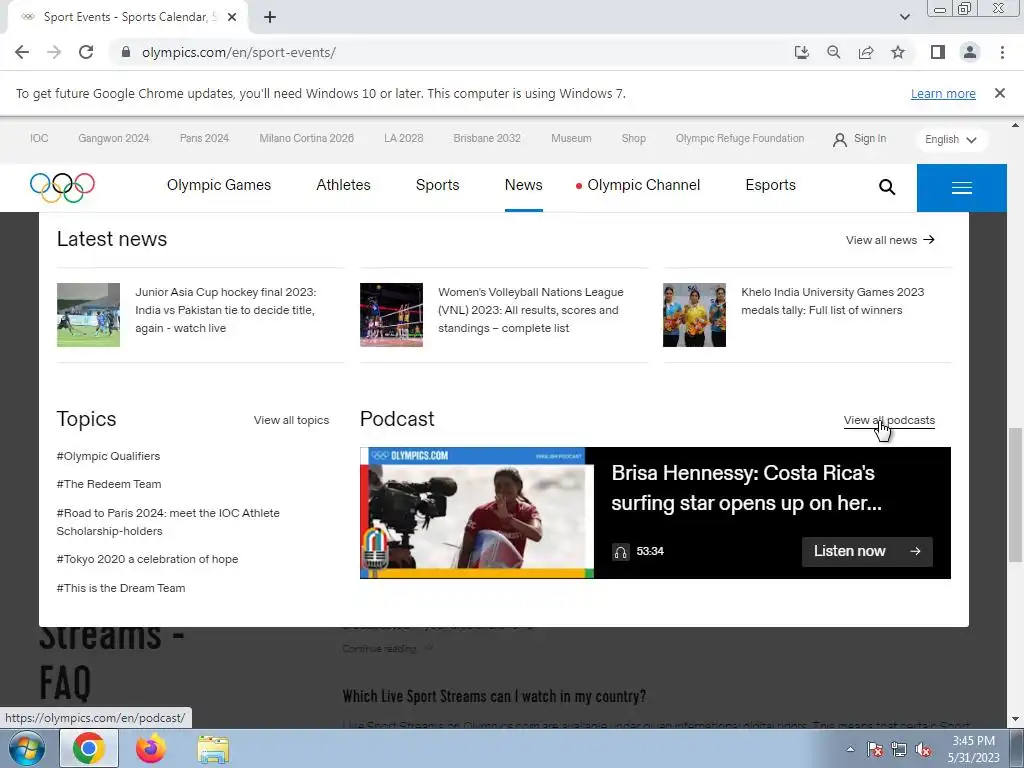The width and height of the screenshot is (1024, 768).
Task: Open the Shop link
Action: (633, 138)
